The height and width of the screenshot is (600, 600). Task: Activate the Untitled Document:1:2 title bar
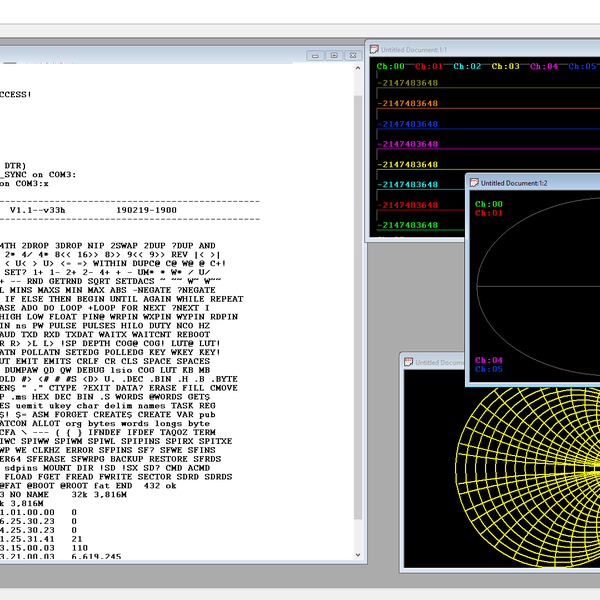534,183
